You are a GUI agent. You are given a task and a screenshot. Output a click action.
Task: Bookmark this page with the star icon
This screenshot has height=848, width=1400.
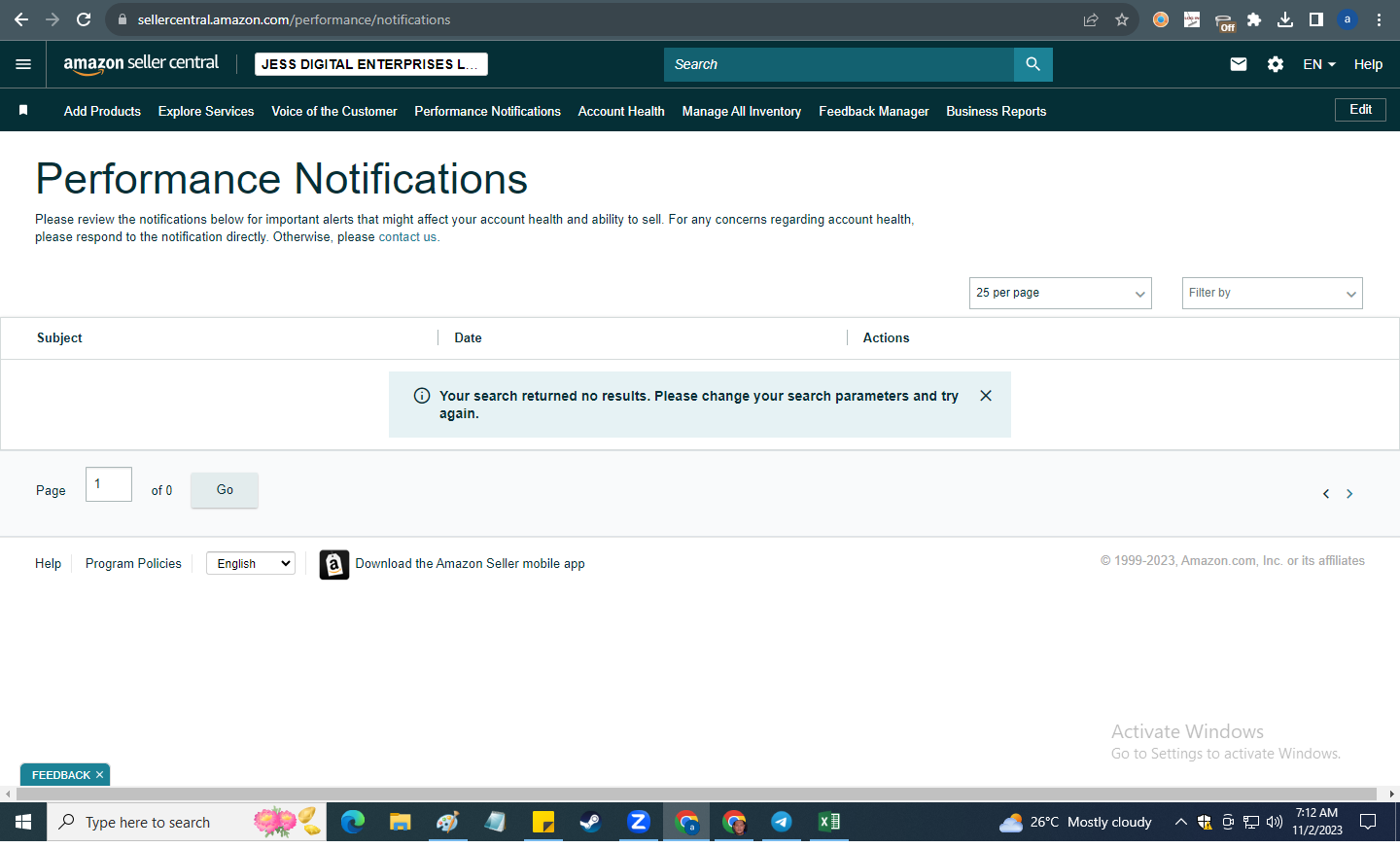(1122, 19)
